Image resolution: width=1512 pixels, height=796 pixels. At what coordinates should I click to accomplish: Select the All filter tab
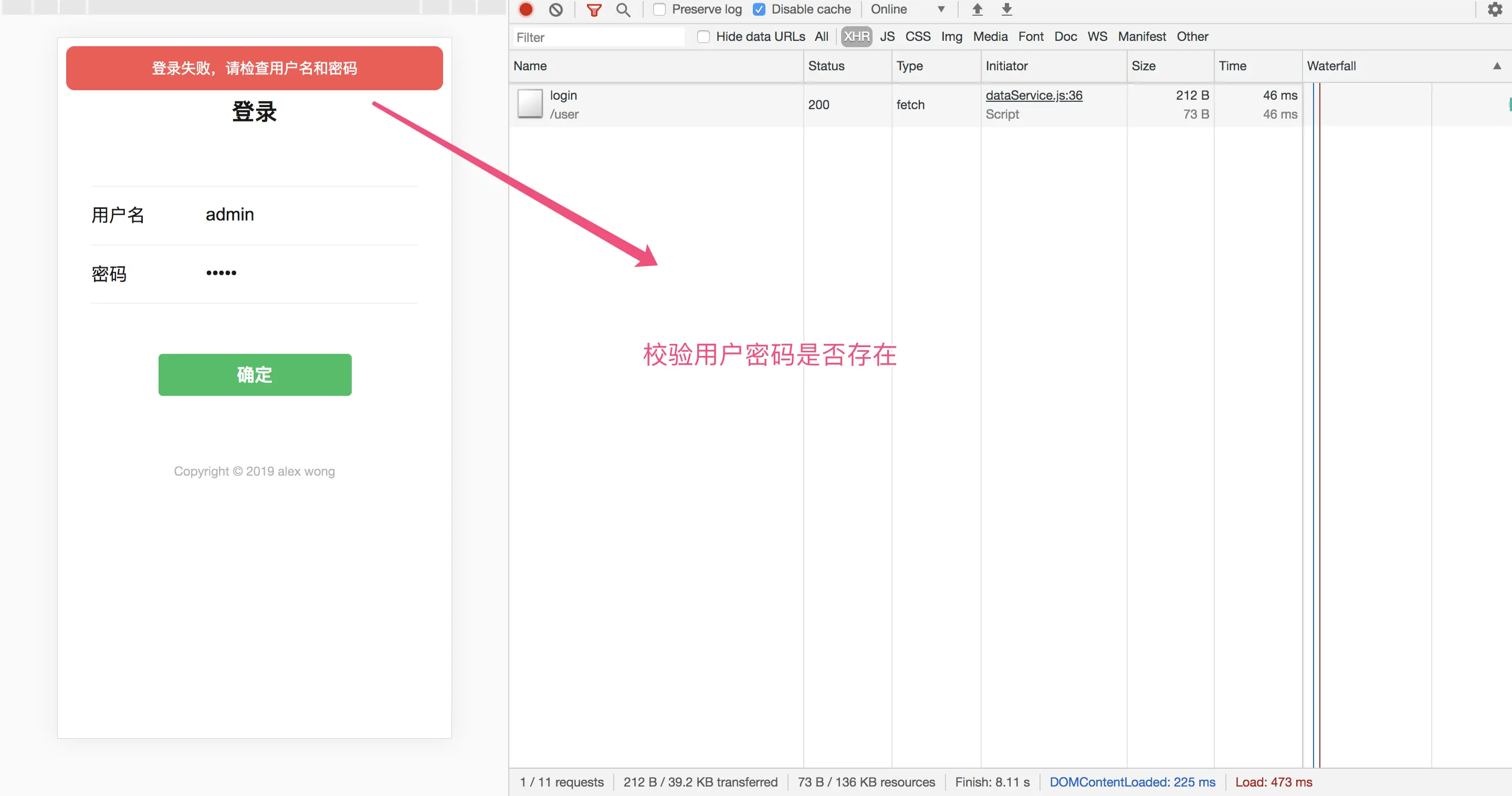tap(821, 36)
